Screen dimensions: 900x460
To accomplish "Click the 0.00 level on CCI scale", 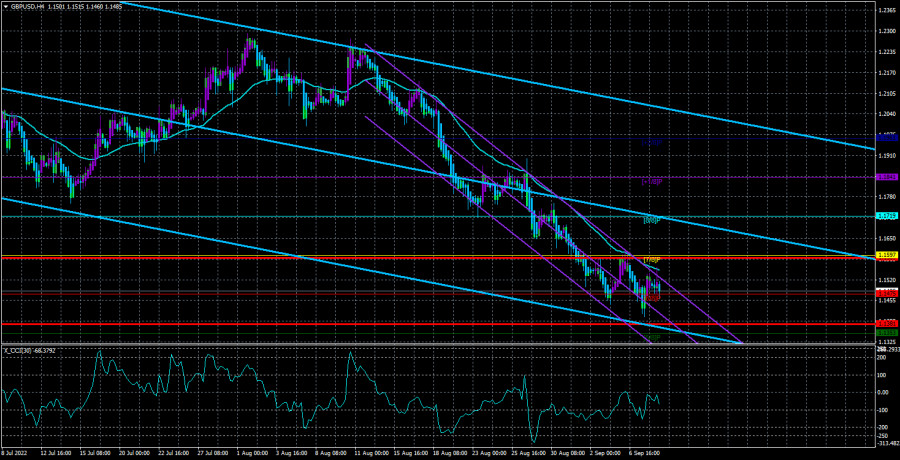I will pos(885,392).
